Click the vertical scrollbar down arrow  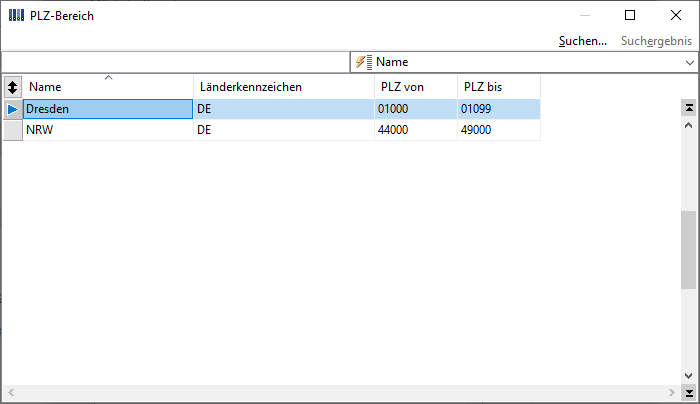click(x=688, y=376)
